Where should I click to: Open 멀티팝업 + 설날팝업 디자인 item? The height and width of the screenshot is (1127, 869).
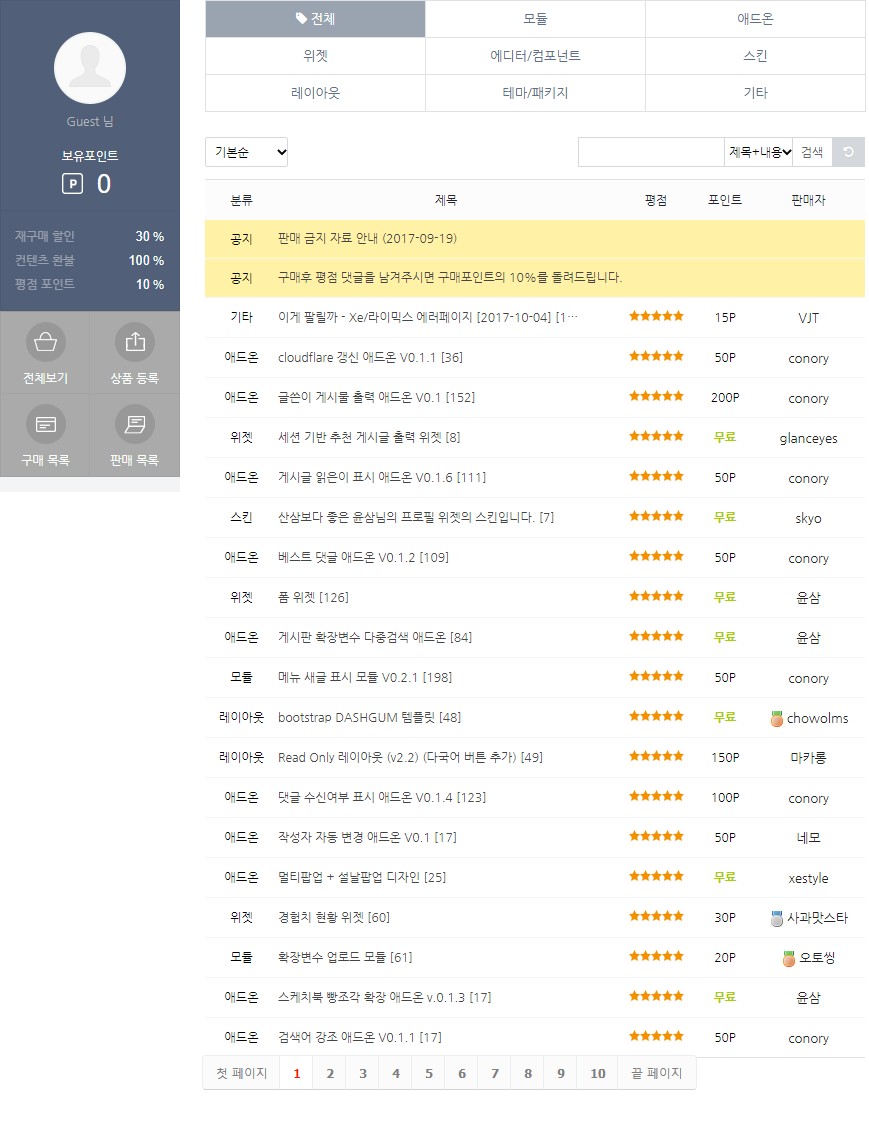(362, 878)
